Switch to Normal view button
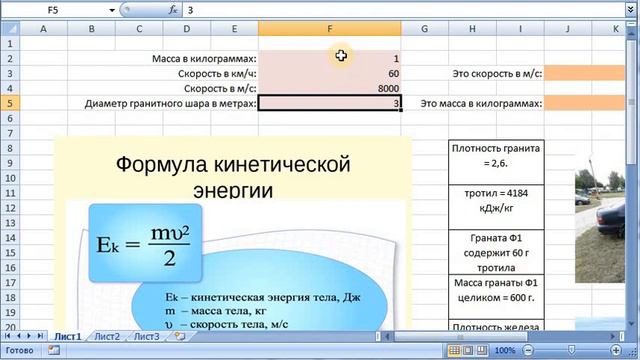Screen dimensions: 640x360 pos(454,350)
